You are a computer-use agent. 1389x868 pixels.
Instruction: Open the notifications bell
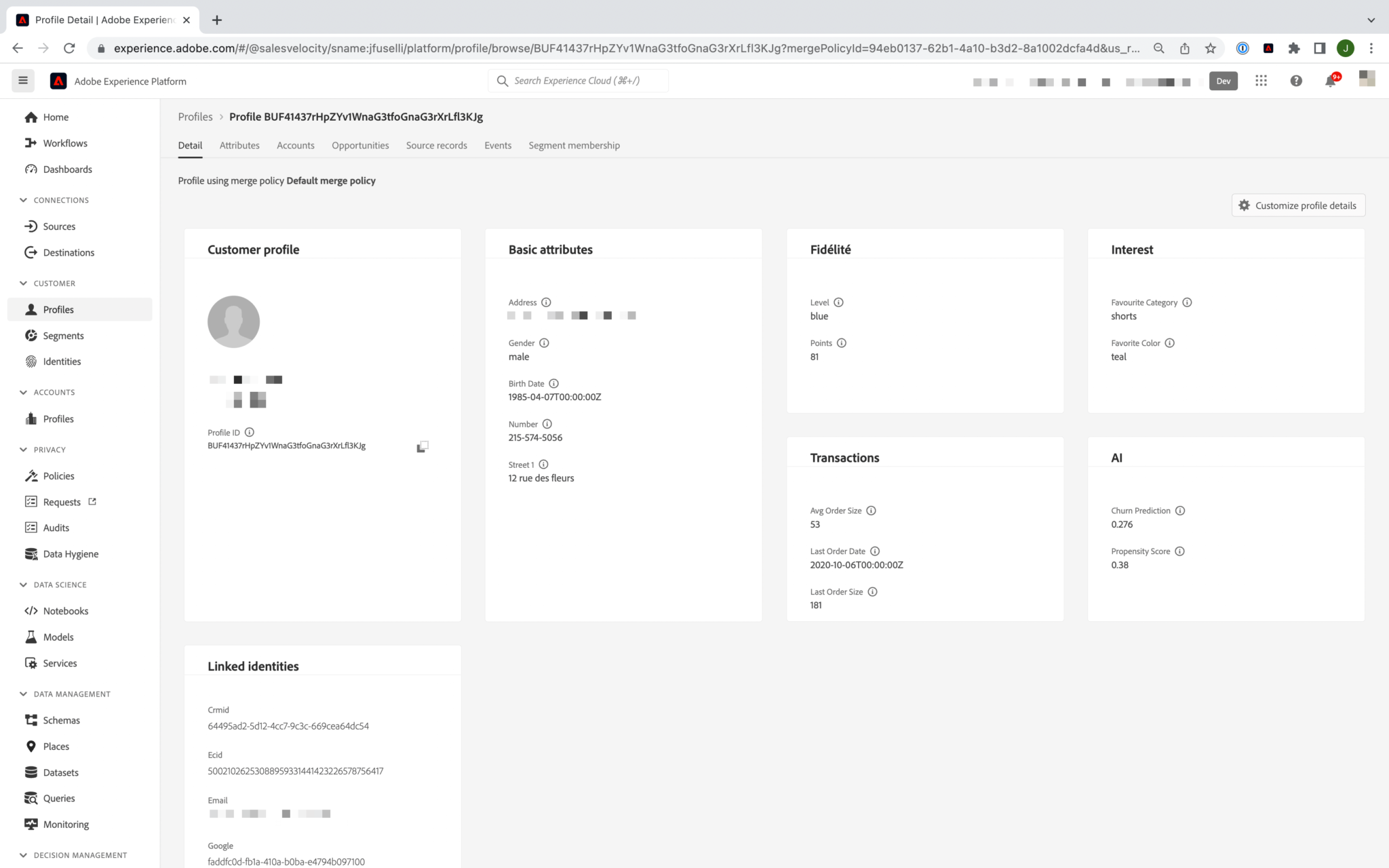[1331, 81]
